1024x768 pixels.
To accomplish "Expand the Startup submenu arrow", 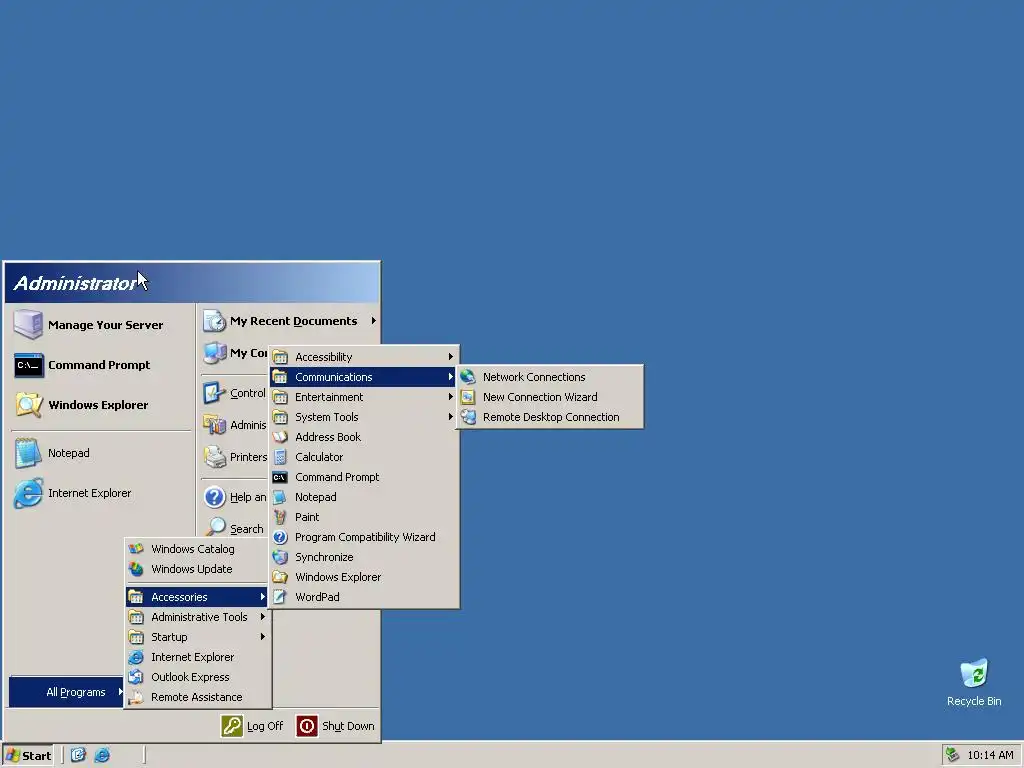I will (263, 637).
